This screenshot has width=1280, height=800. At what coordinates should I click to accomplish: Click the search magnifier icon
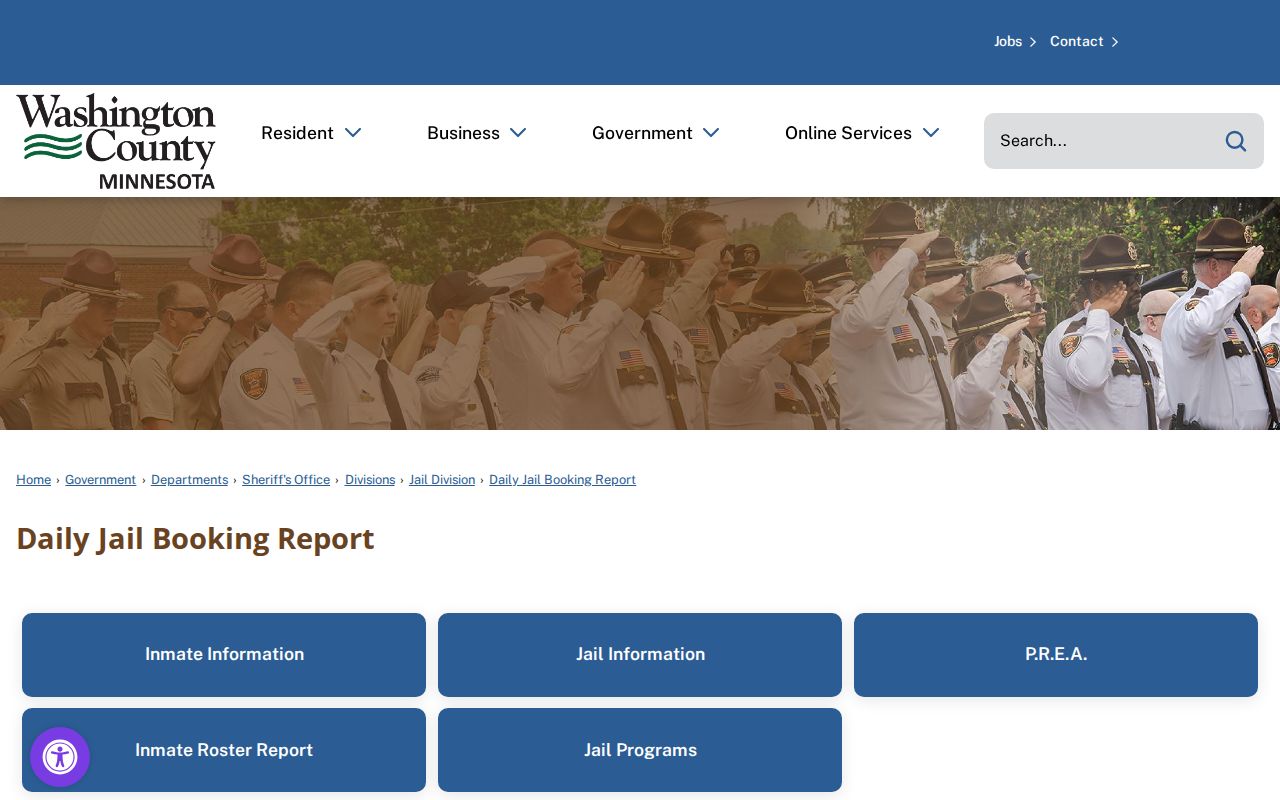[1236, 141]
